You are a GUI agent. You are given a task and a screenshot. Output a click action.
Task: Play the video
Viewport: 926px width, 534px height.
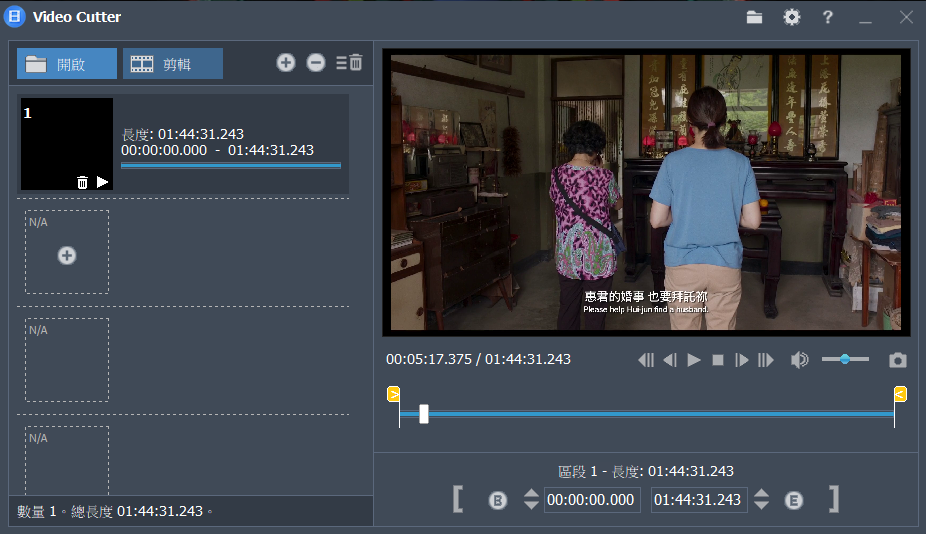(694, 360)
